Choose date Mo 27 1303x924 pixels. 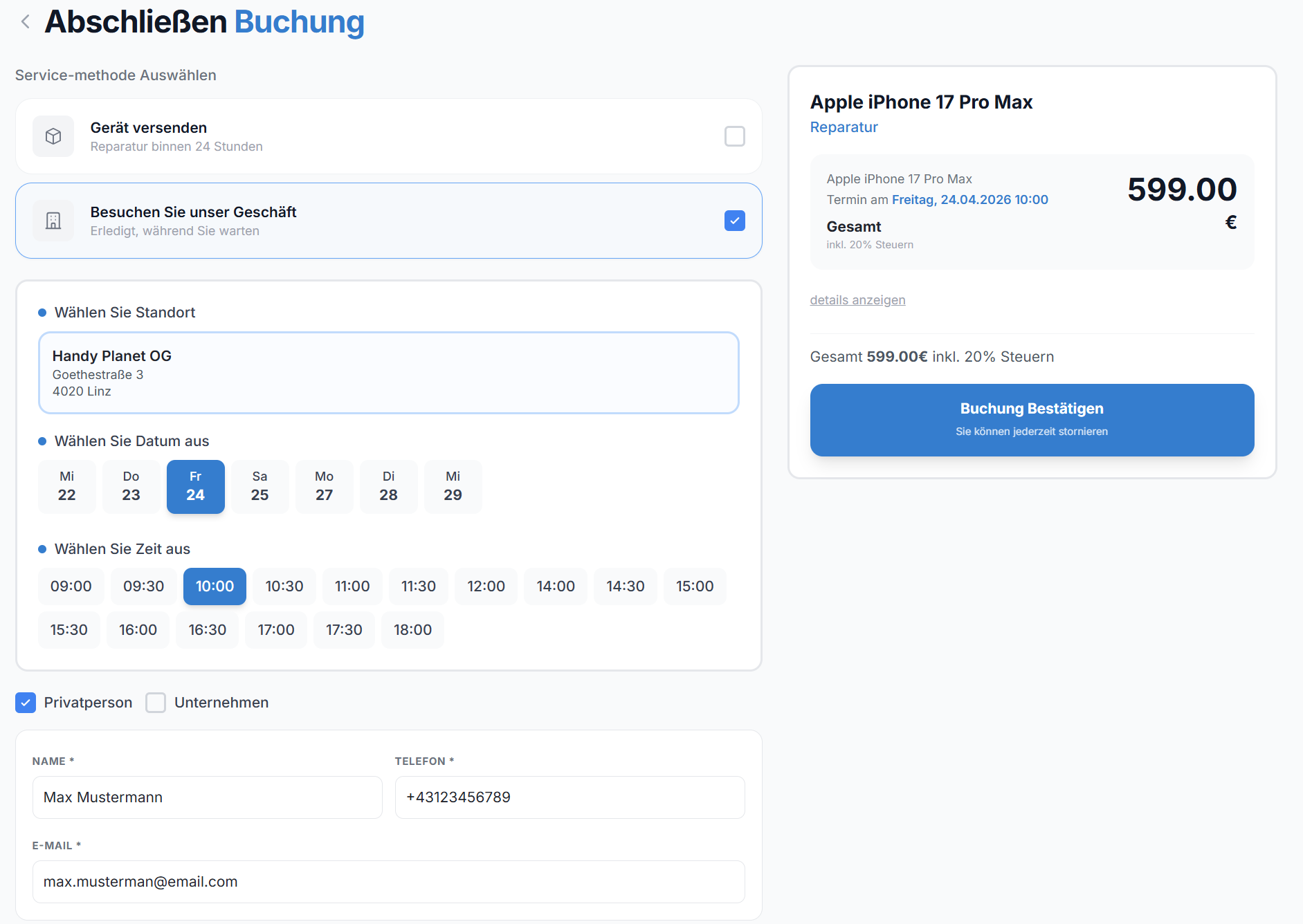click(x=325, y=487)
